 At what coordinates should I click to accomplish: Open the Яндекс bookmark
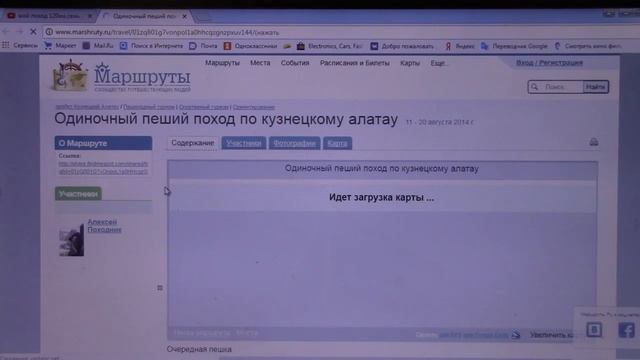click(x=460, y=46)
